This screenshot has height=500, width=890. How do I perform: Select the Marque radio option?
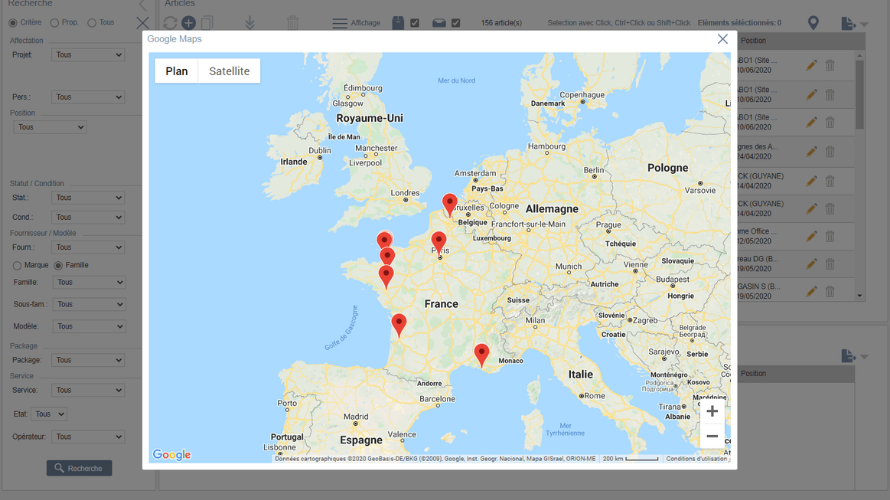pyautogui.click(x=17, y=265)
